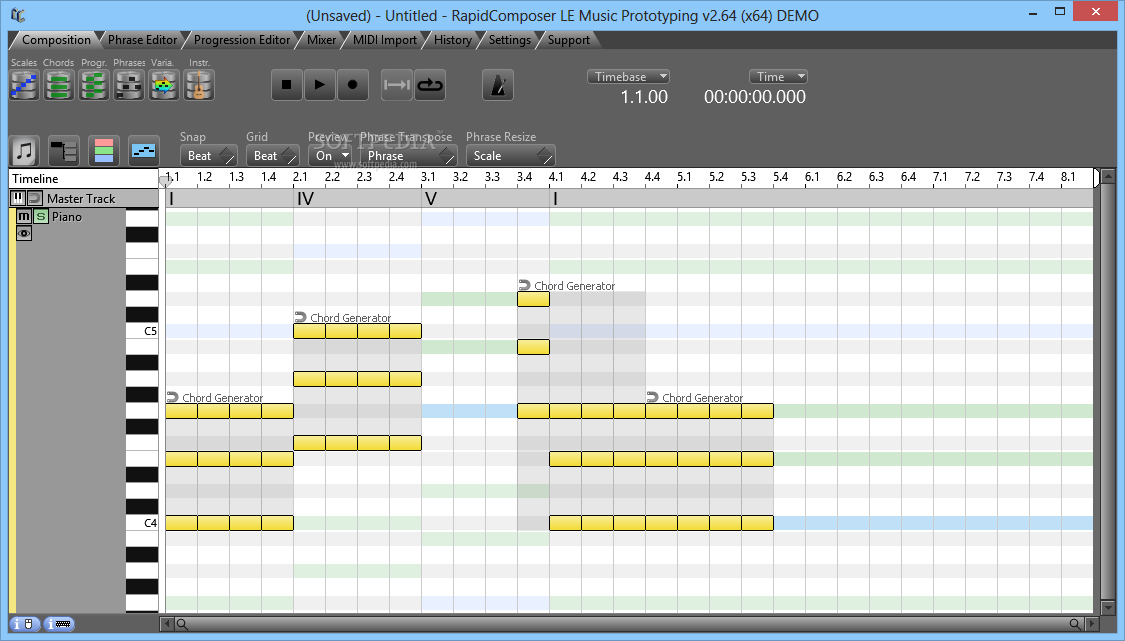Select the Master Track label

point(81,199)
